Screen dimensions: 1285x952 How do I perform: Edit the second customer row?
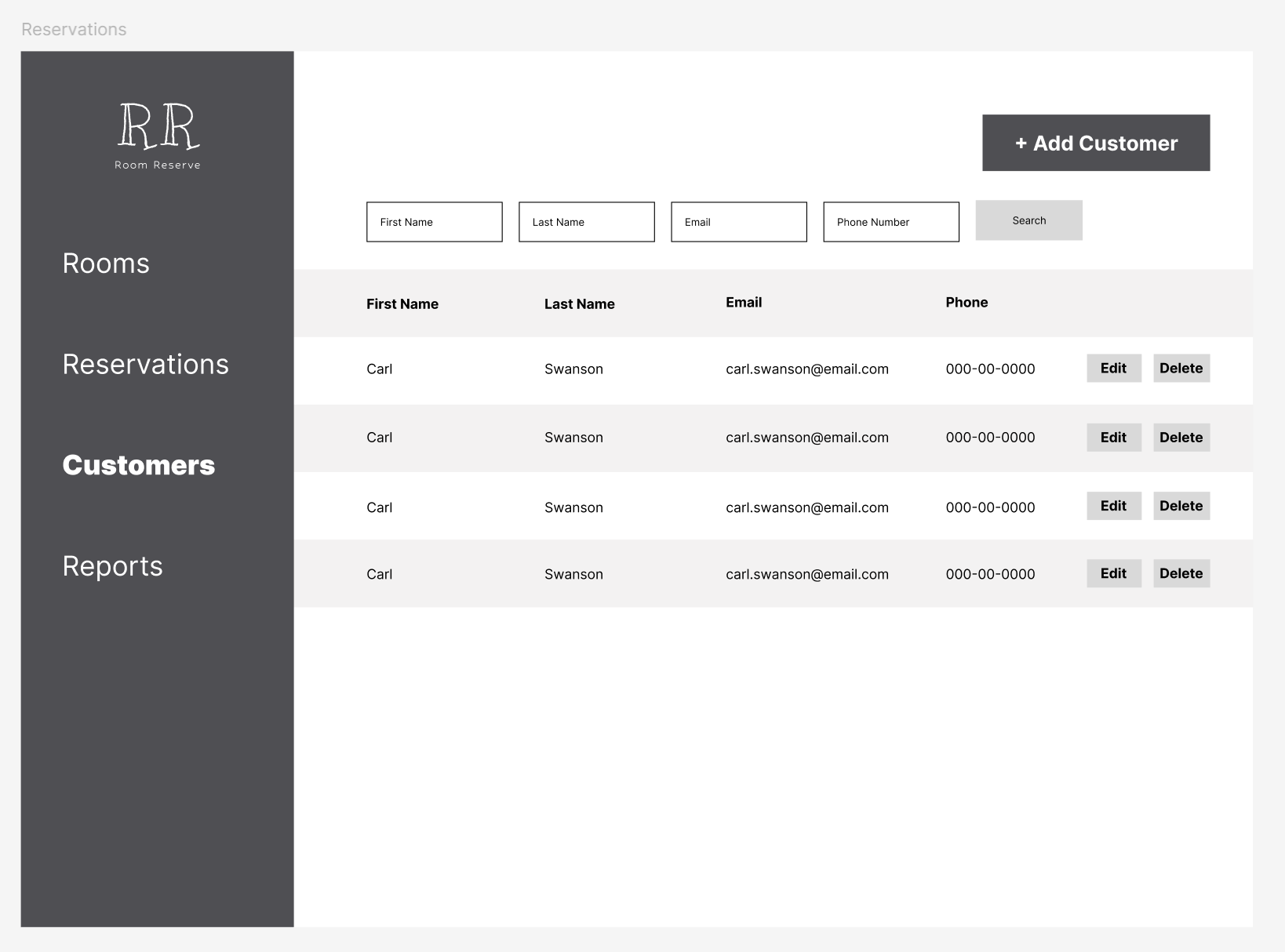click(x=1113, y=438)
